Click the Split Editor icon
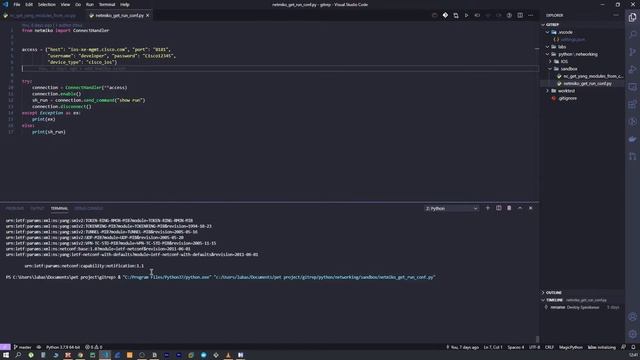Viewport: 640px width, 360px height. tap(520, 16)
